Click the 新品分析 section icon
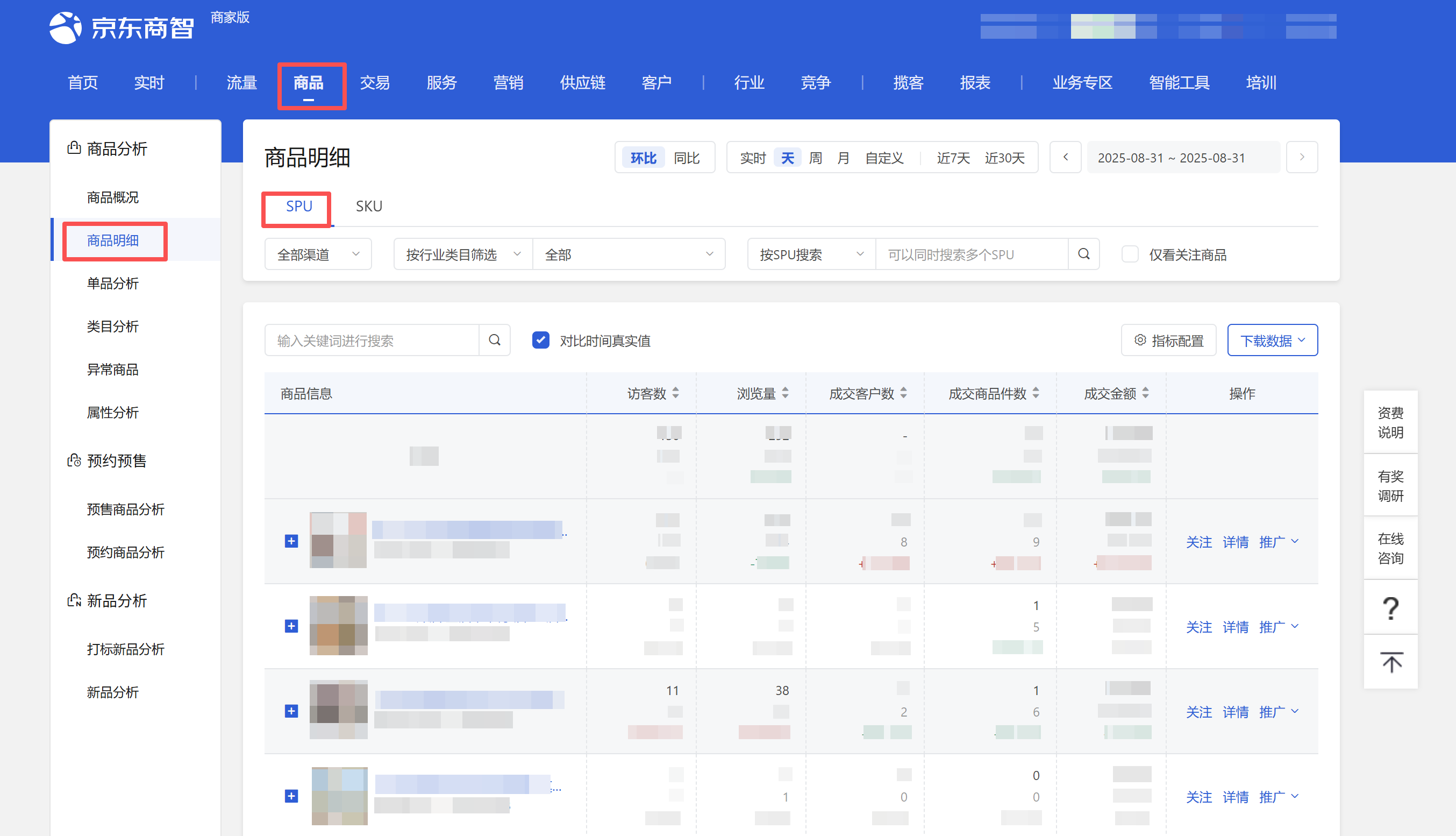 (x=74, y=600)
